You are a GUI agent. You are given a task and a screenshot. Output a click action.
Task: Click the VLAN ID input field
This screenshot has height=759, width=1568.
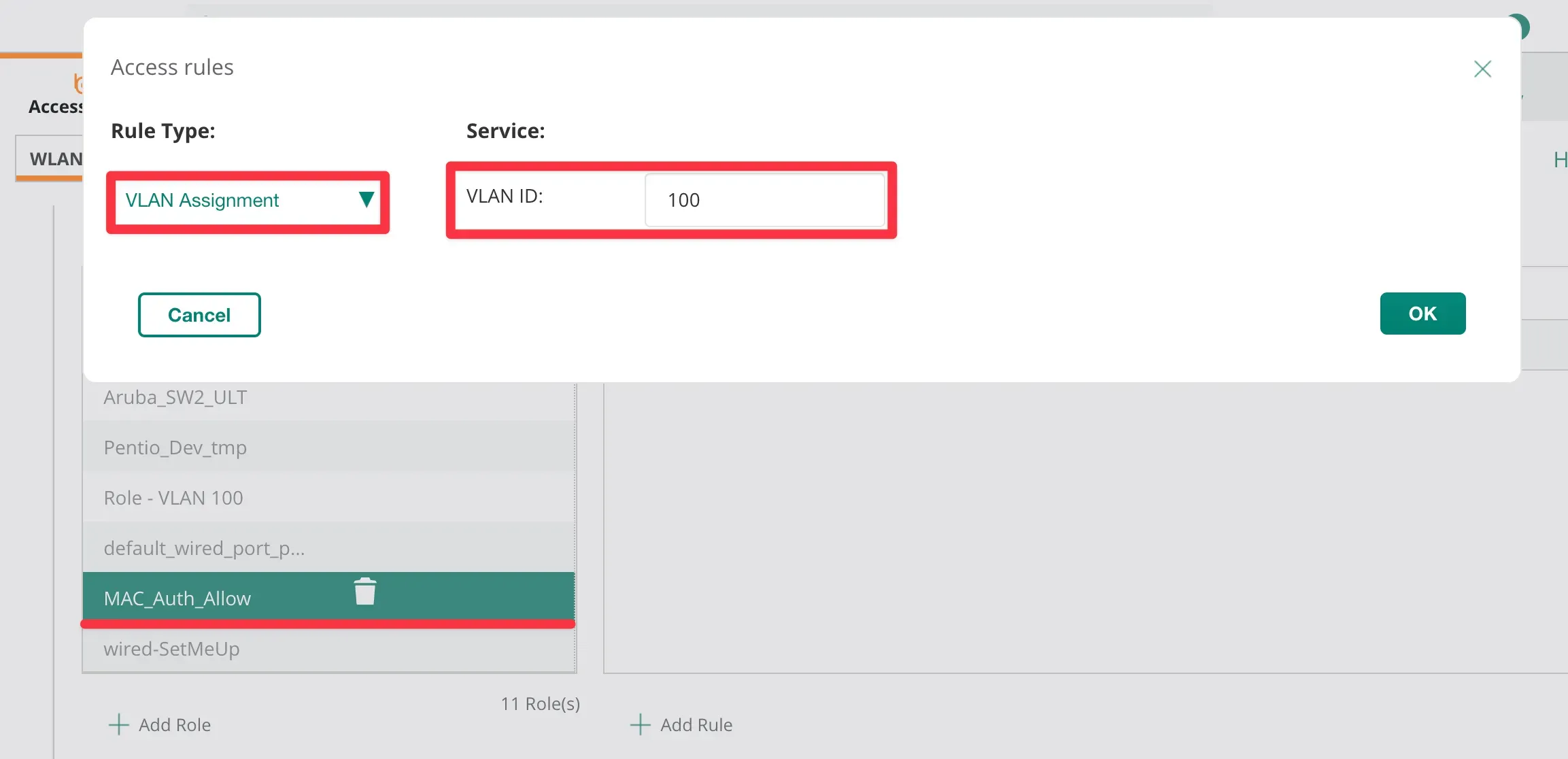(764, 200)
